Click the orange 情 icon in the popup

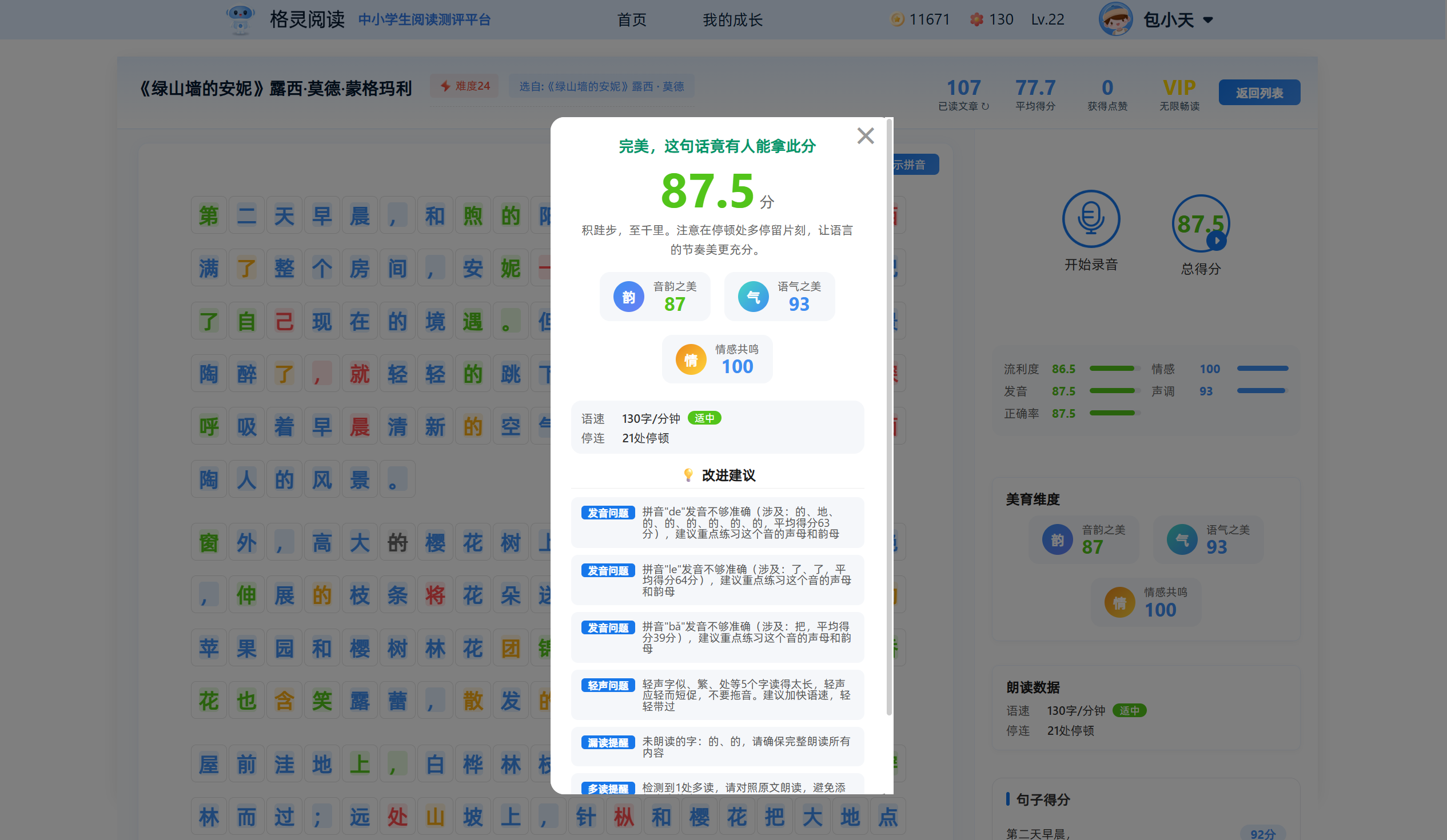click(691, 359)
